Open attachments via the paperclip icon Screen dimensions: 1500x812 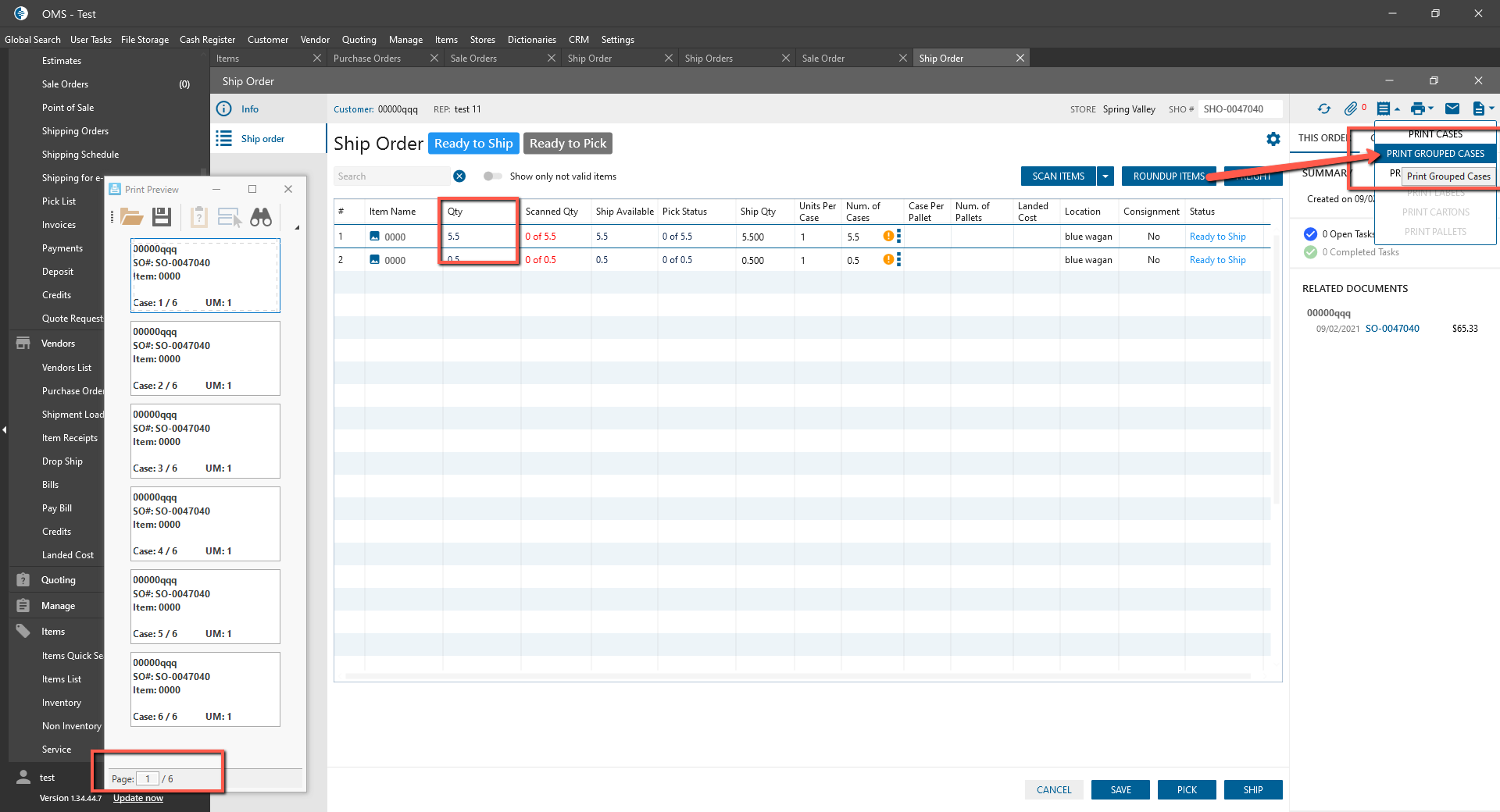1351,109
